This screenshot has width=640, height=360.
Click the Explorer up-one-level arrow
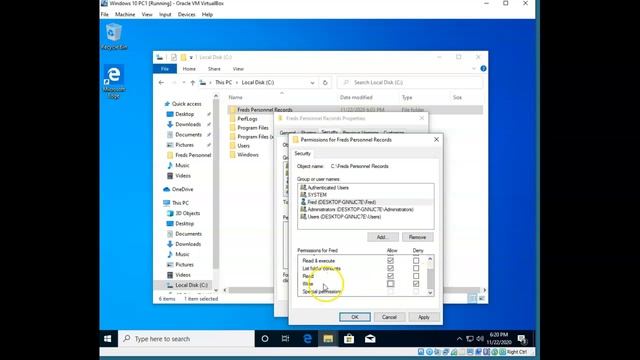click(193, 82)
